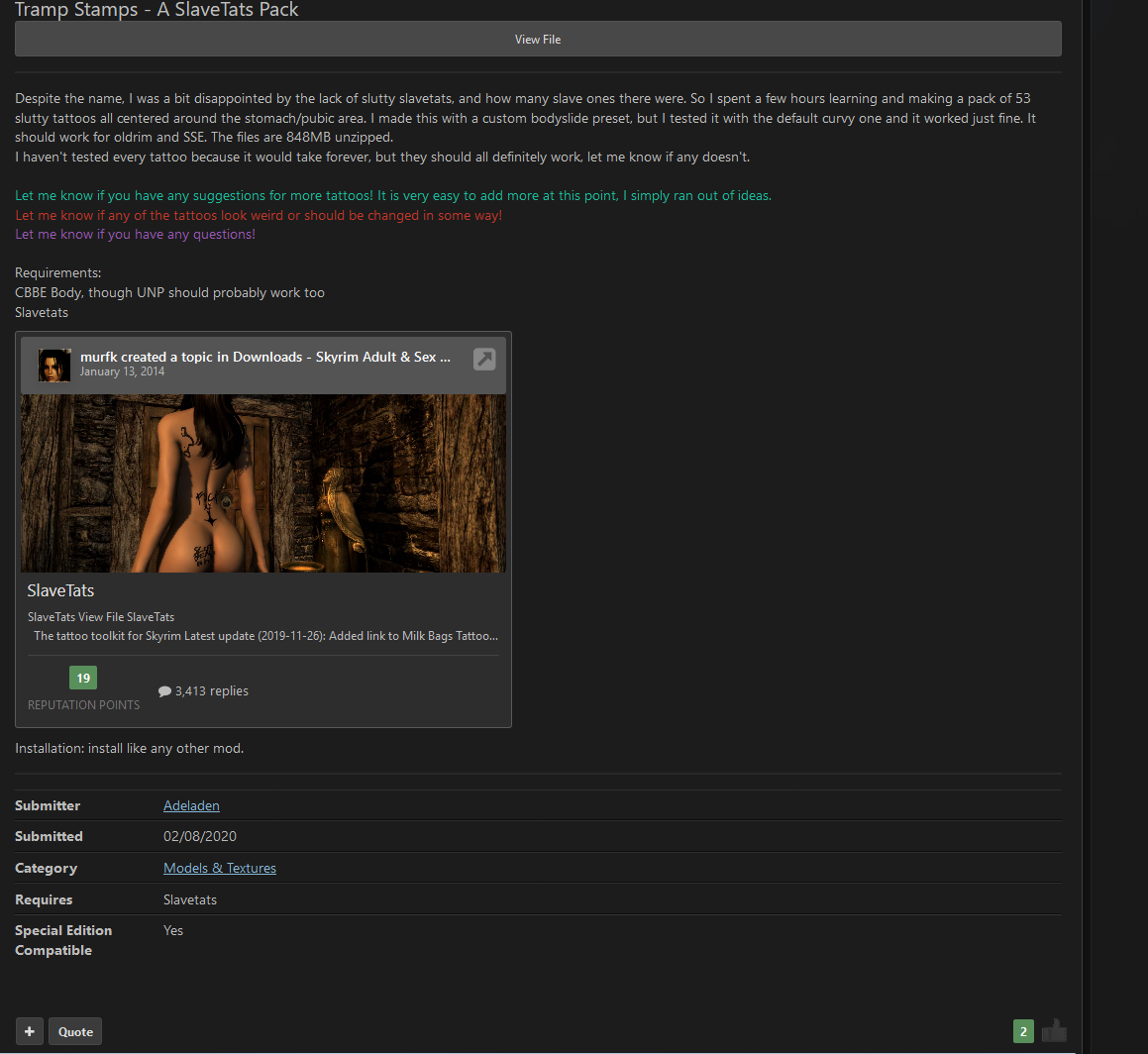
Task: Click the tattoo toolkit for Skyrim excerpt
Action: tap(265, 636)
